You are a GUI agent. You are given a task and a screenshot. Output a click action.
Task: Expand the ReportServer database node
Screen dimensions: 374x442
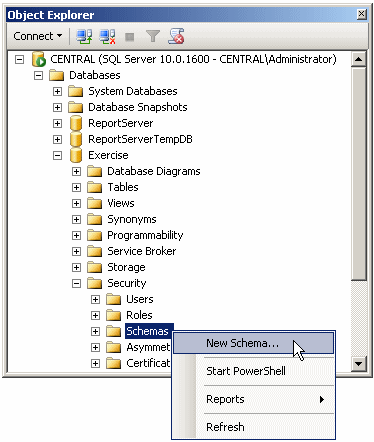click(58, 124)
